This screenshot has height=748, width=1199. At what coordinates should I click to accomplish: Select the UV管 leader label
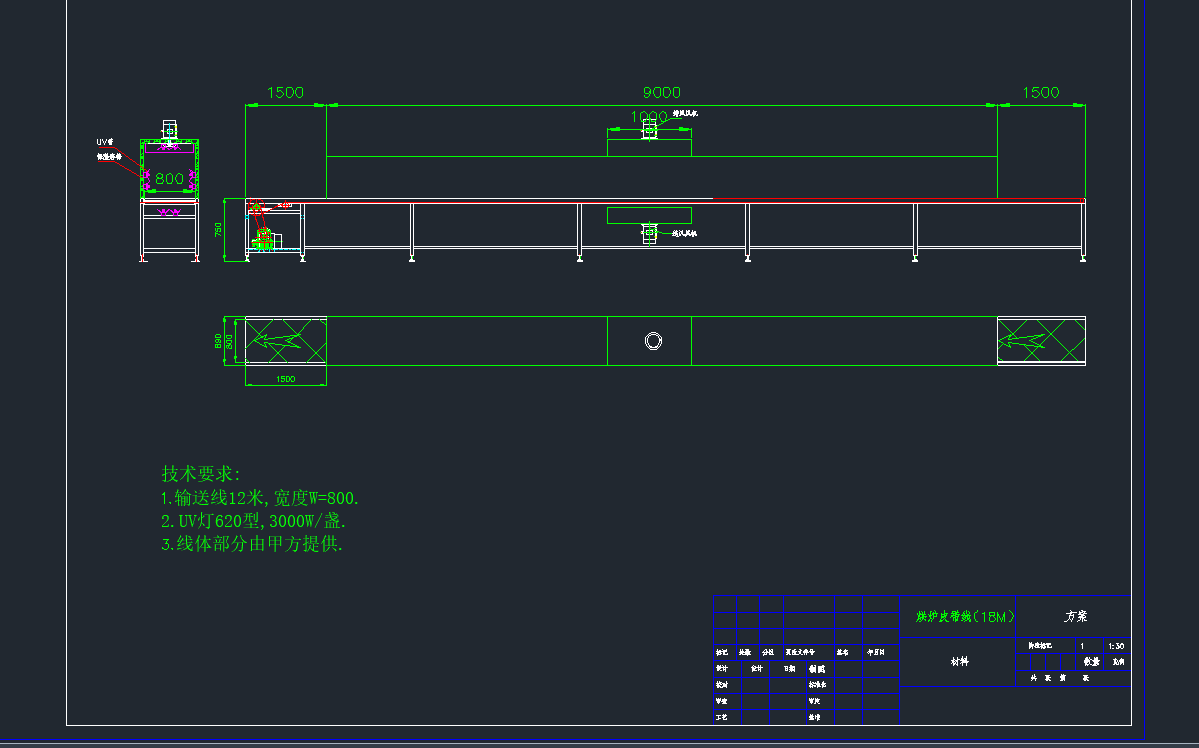click(x=104, y=143)
